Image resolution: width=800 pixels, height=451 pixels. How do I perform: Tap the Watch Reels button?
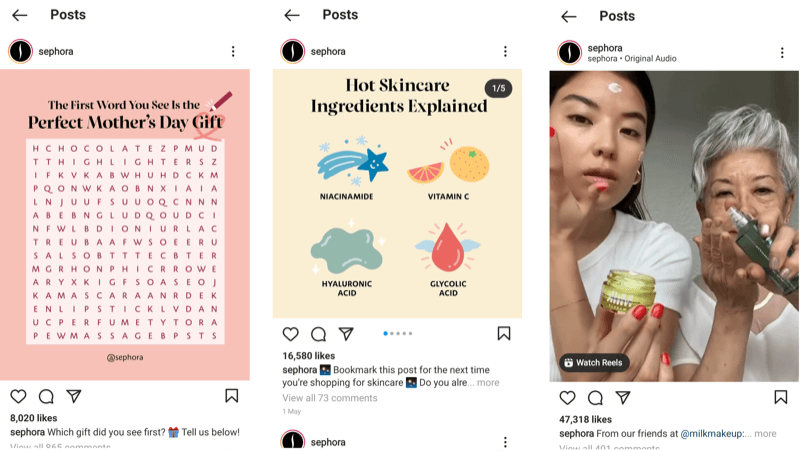[594, 363]
